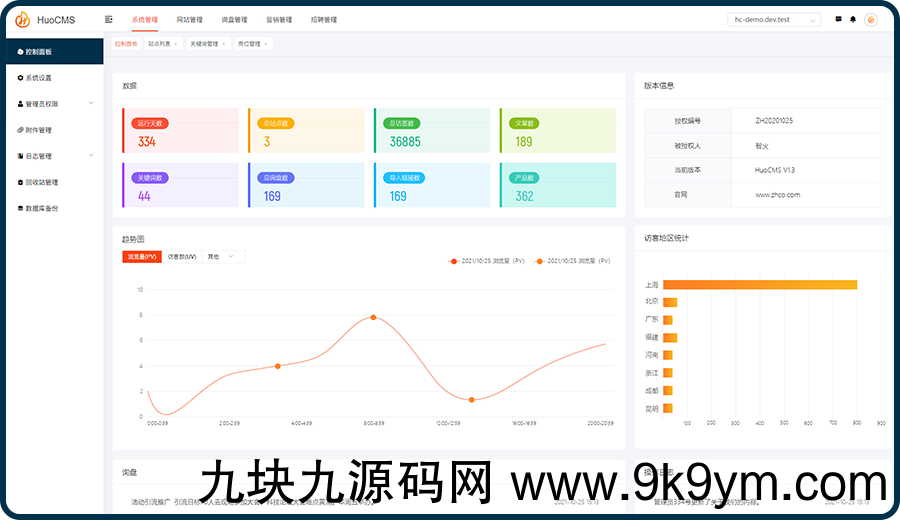Select the 访客数(UV) trend button
This screenshot has width=900, height=520.
(x=182, y=257)
